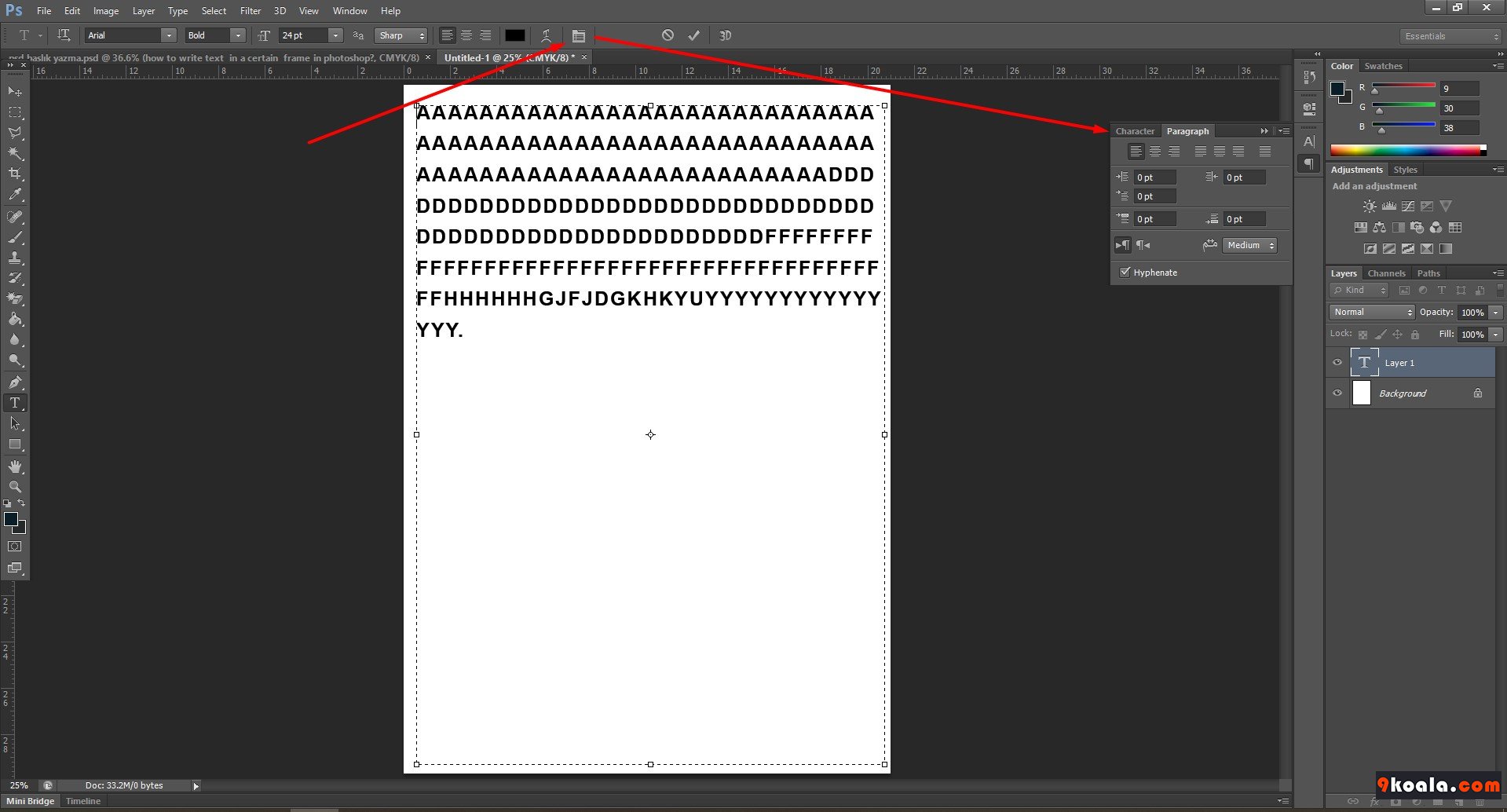This screenshot has height=812, width=1507.
Task: Select the Pen tool
Action: point(15,382)
